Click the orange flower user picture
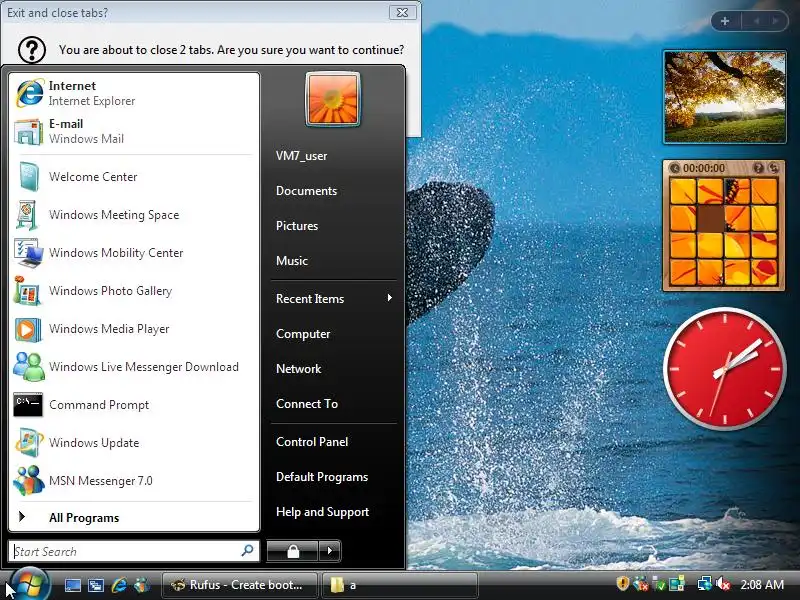The width and height of the screenshot is (800, 600). (333, 99)
